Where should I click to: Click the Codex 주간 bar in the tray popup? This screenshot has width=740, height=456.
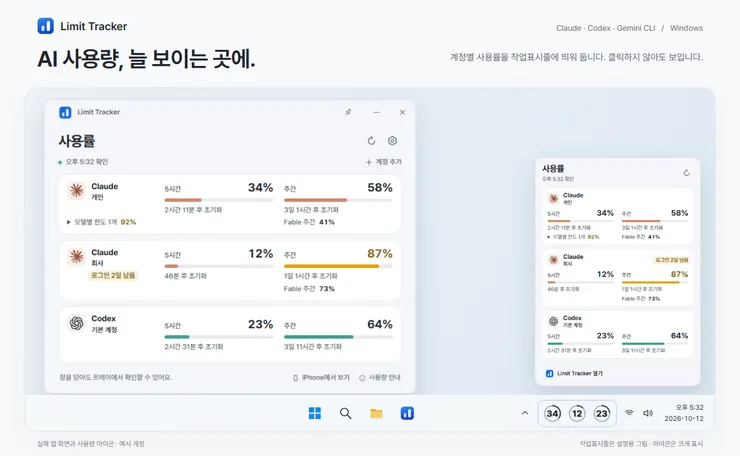[x=655, y=344]
